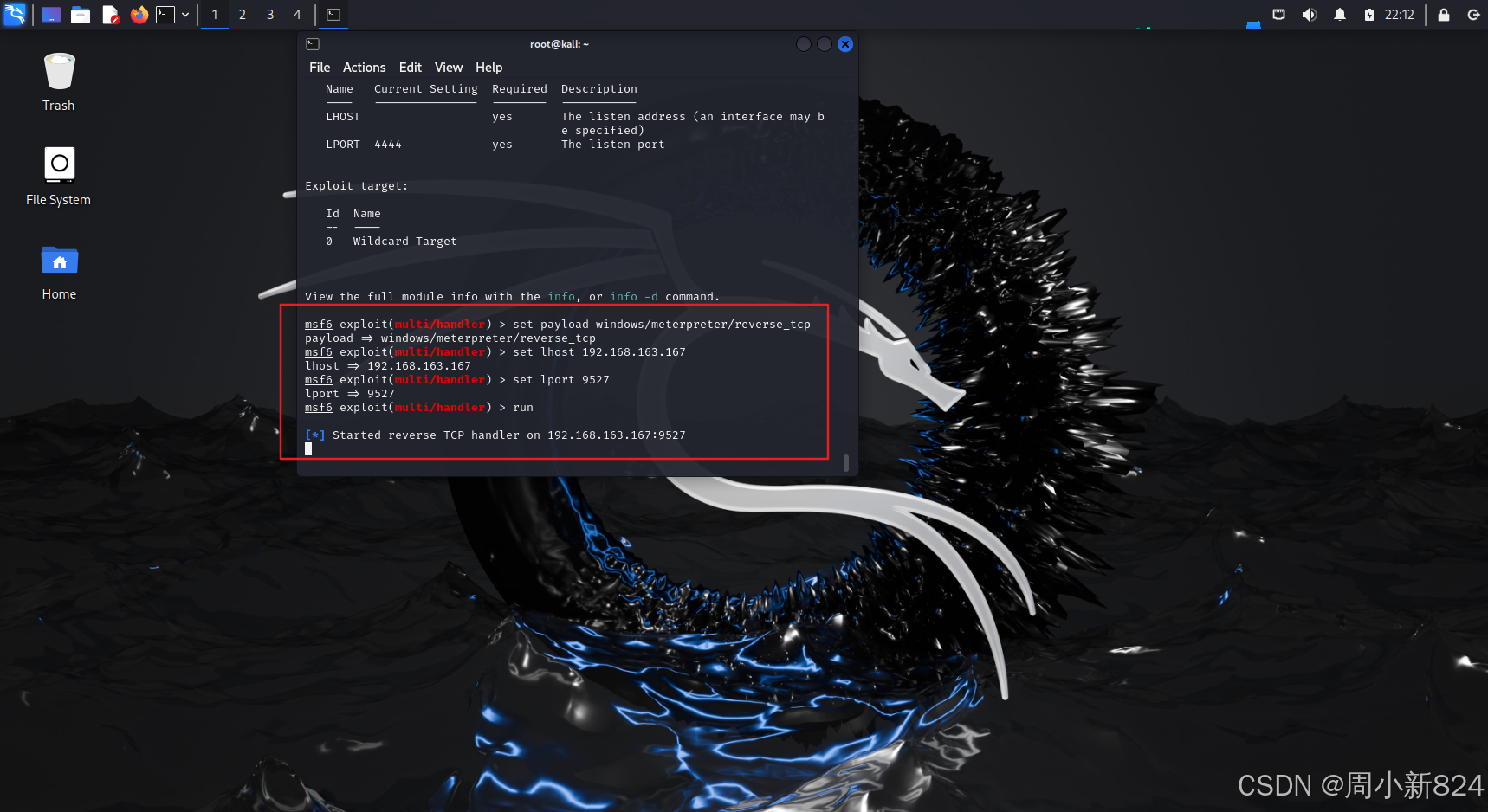
Task: Click the 'Exploit target:' heading text
Action: (x=356, y=186)
